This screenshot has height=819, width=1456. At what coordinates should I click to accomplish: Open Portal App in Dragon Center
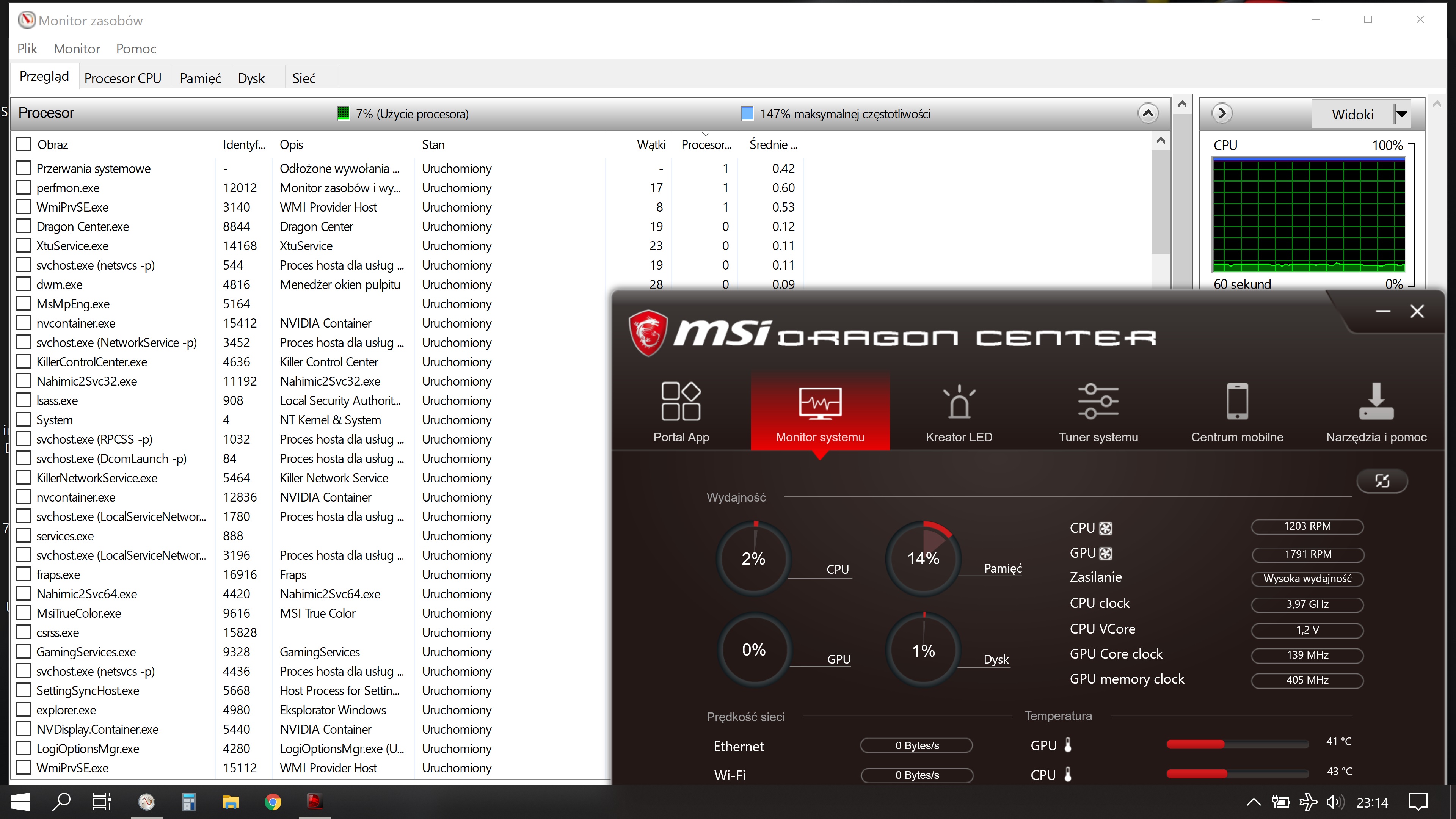click(681, 411)
